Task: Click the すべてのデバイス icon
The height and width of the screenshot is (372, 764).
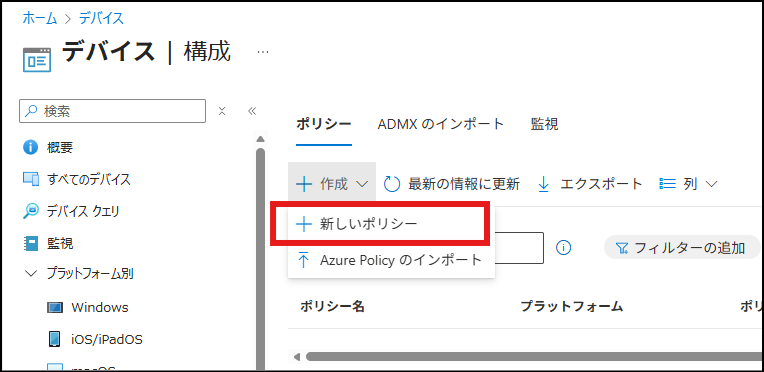Action: coord(30,179)
